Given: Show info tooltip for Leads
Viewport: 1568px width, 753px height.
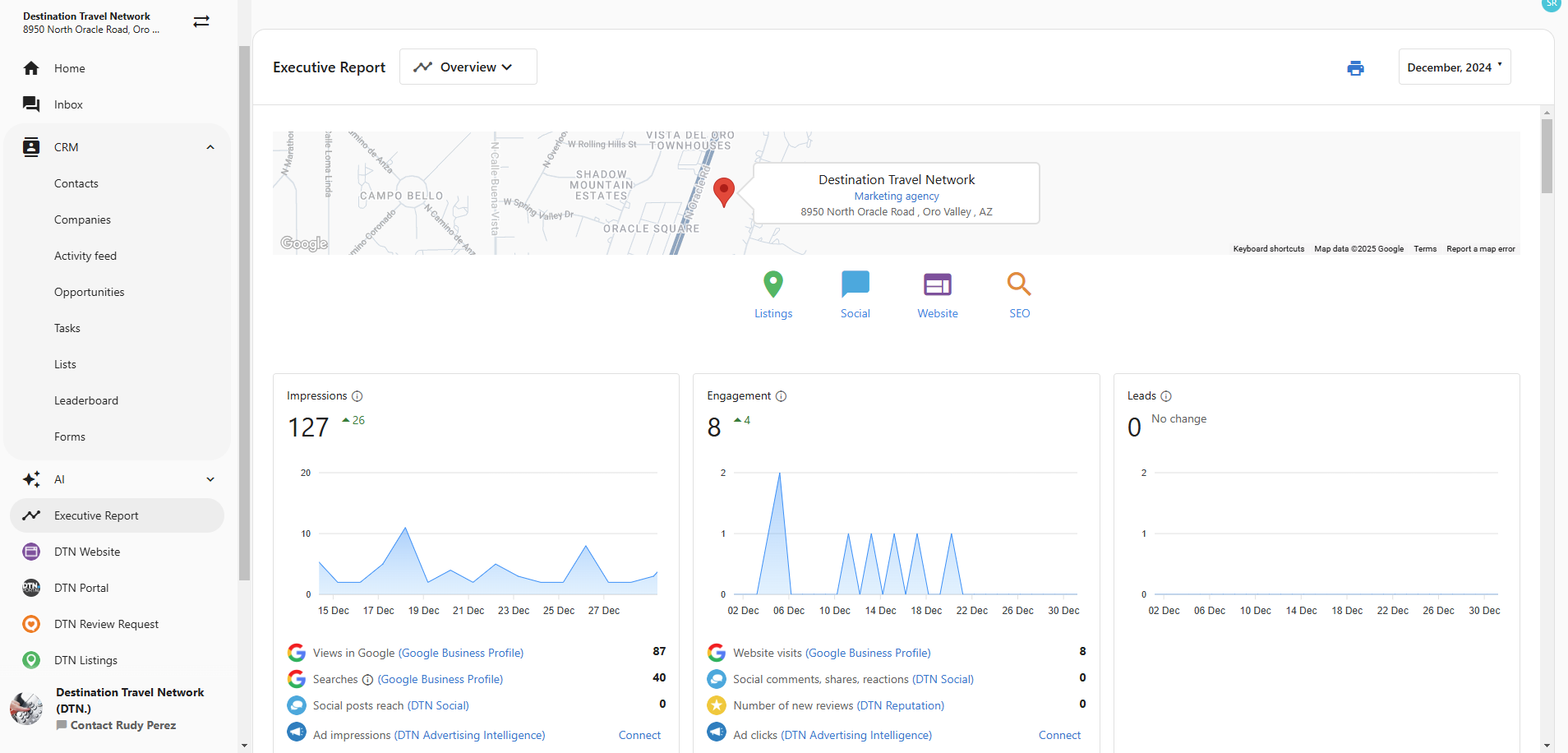Looking at the screenshot, I should (1166, 396).
